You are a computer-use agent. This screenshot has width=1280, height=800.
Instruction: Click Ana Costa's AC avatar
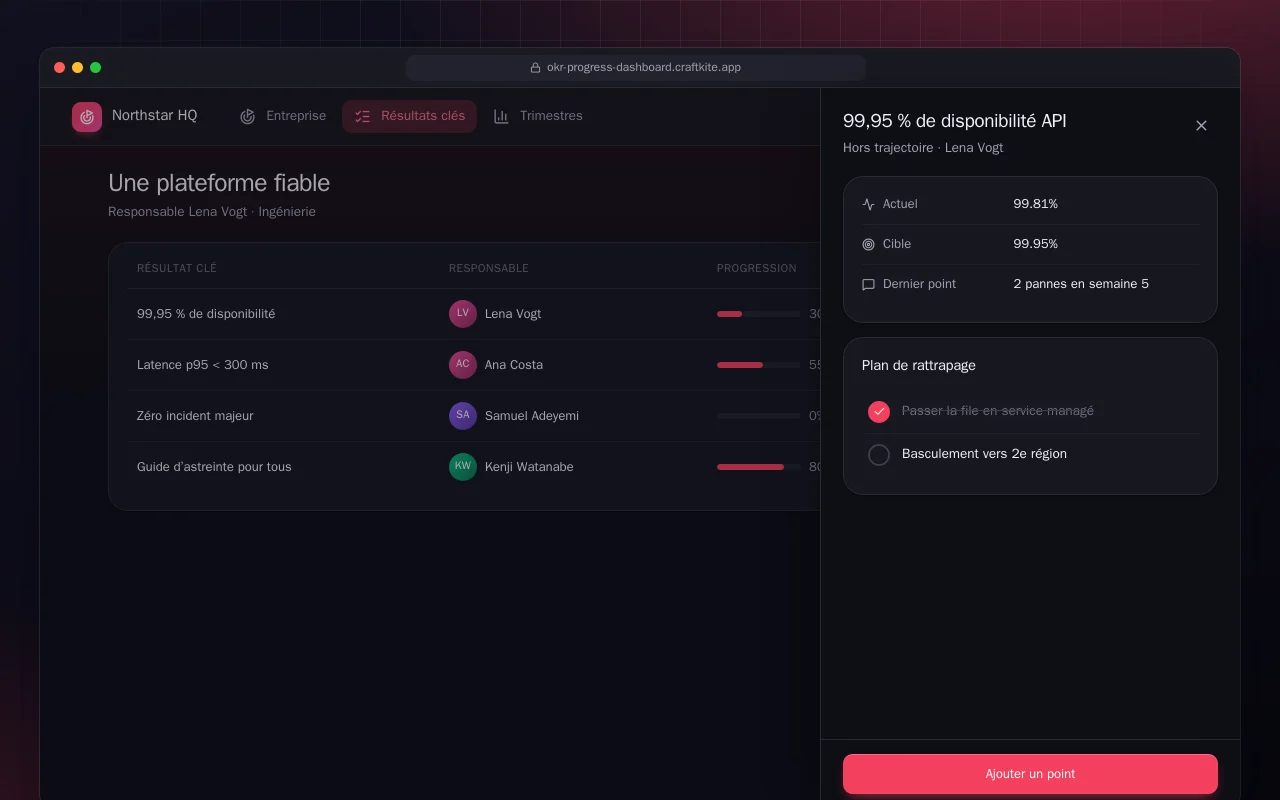click(463, 365)
